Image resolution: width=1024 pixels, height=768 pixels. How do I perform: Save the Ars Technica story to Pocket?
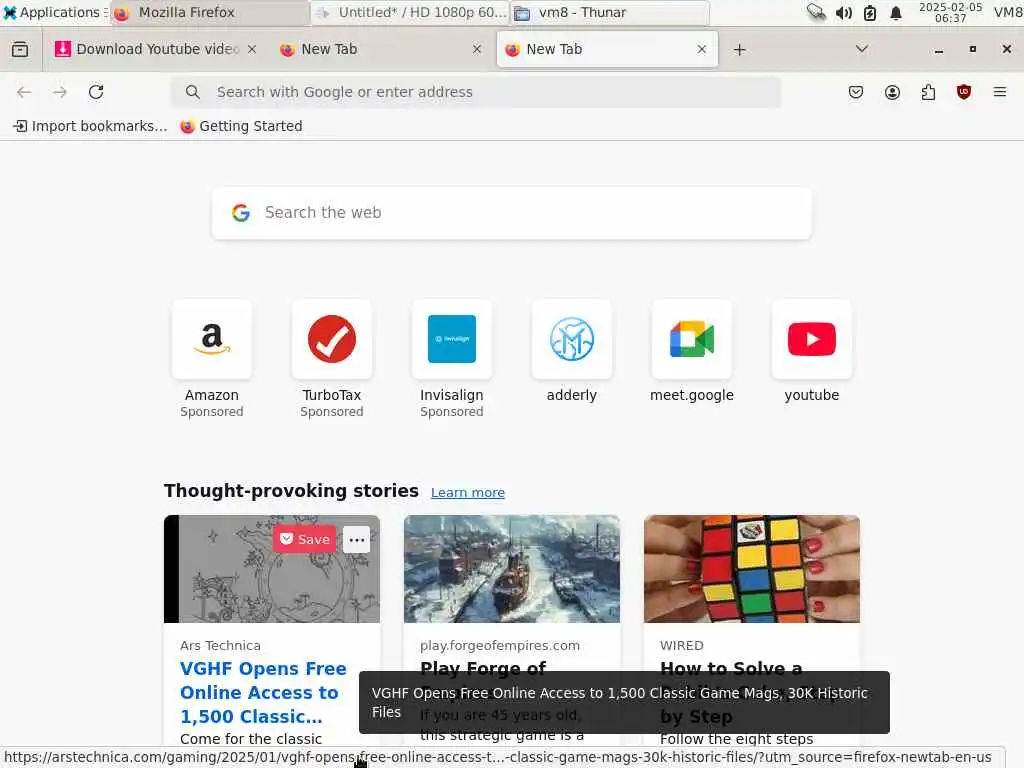304,539
